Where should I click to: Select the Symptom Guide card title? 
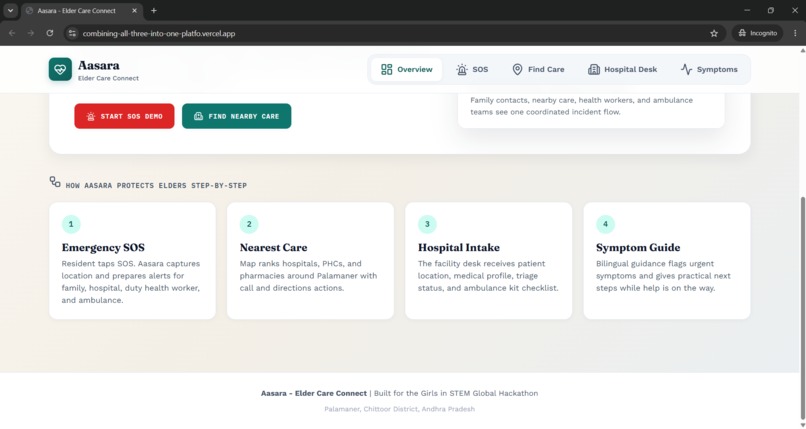click(x=638, y=248)
